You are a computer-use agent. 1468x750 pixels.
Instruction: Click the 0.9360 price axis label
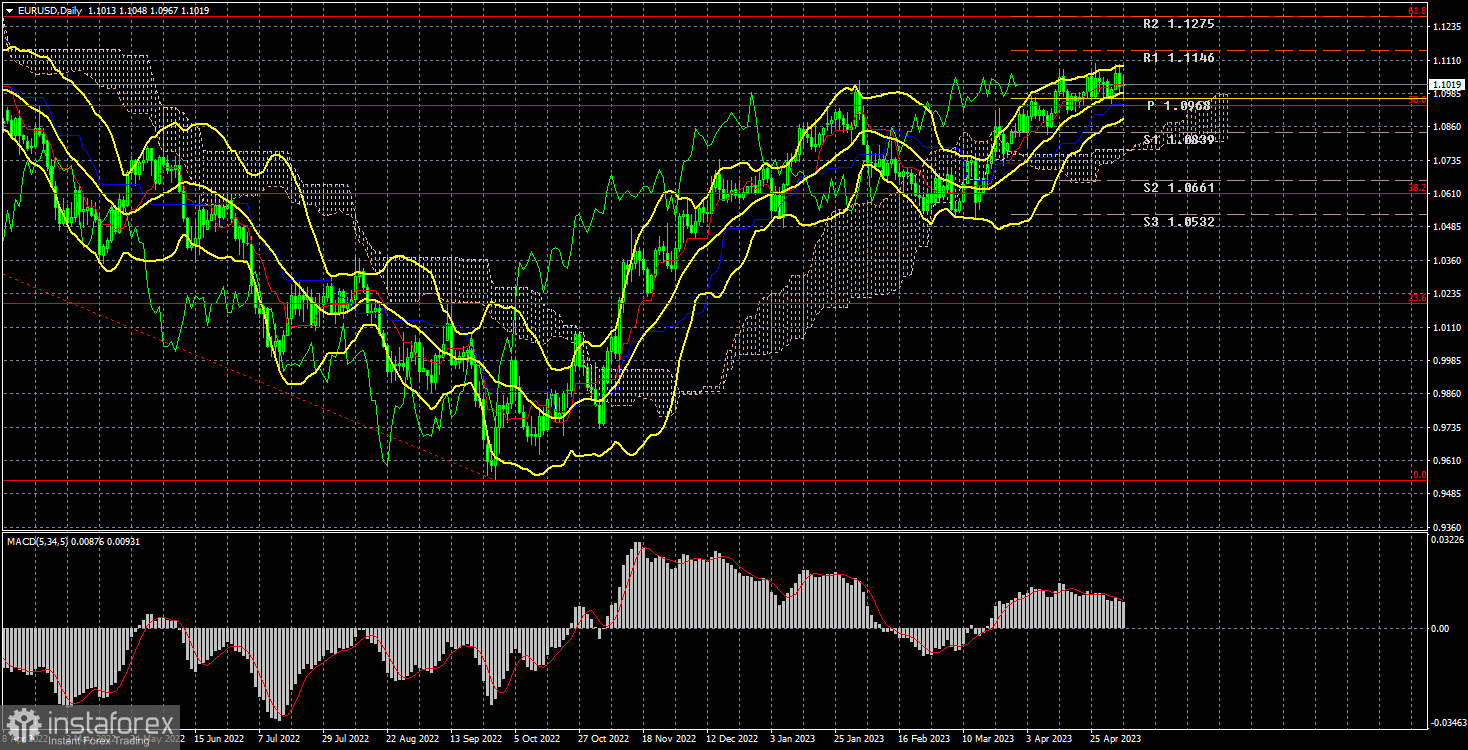[1445, 528]
